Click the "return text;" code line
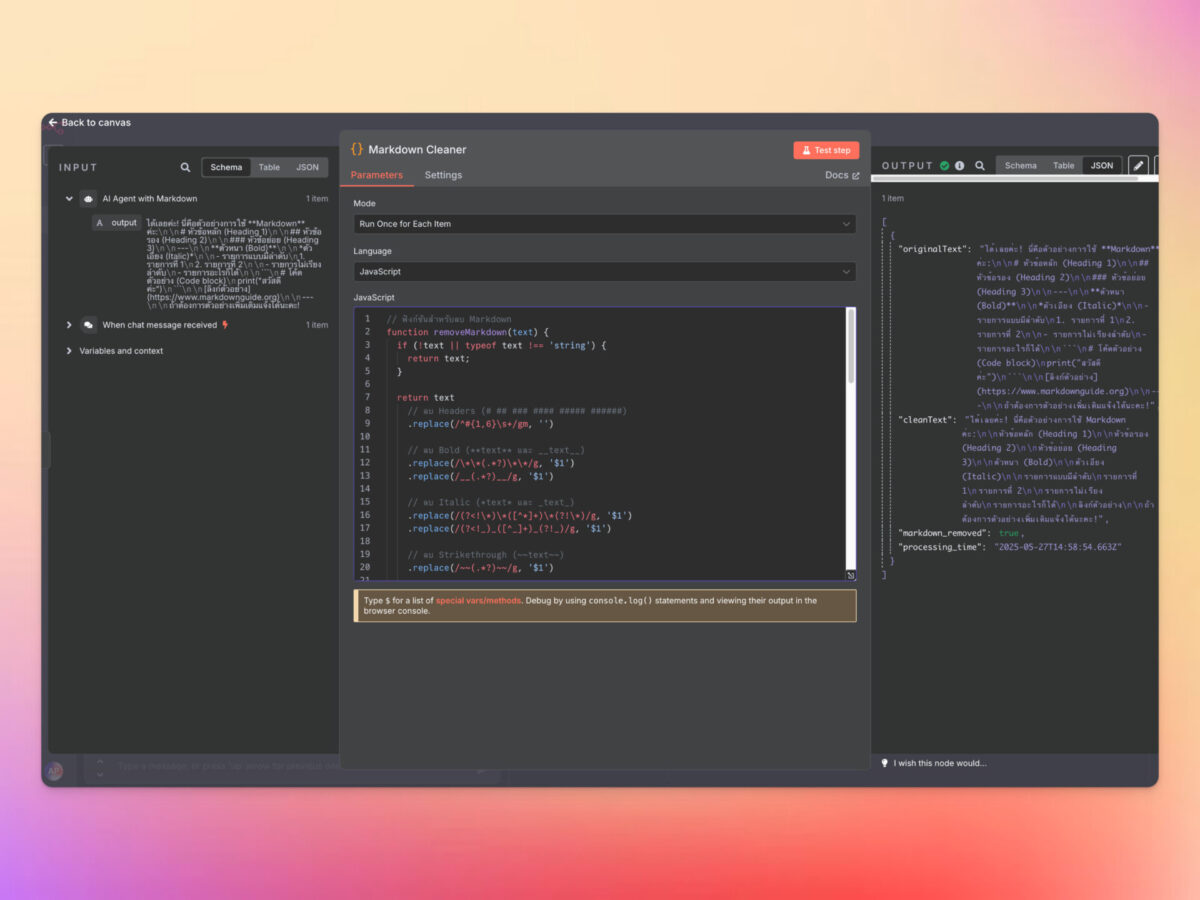The height and width of the screenshot is (900, 1200). click(x=437, y=358)
